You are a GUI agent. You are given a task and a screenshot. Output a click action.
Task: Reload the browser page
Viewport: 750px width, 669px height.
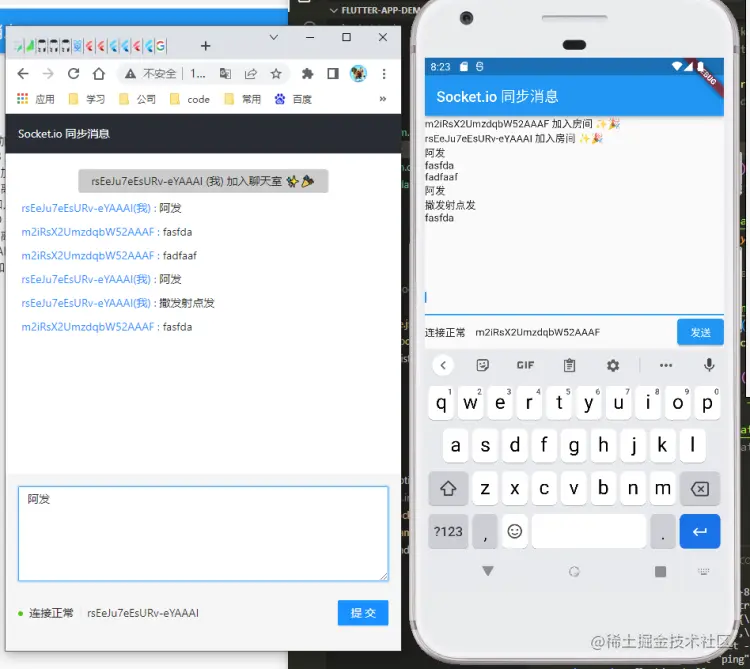73,74
